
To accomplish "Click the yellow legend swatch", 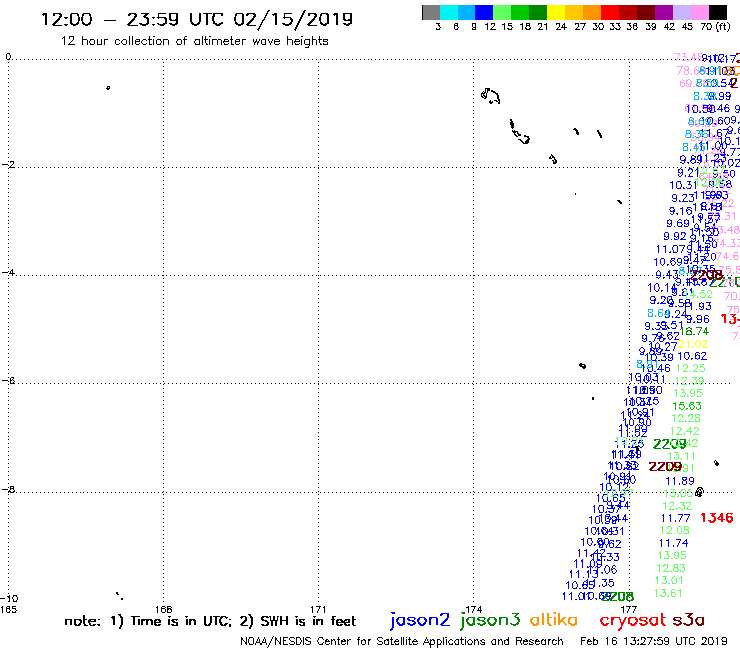I will 556,12.
